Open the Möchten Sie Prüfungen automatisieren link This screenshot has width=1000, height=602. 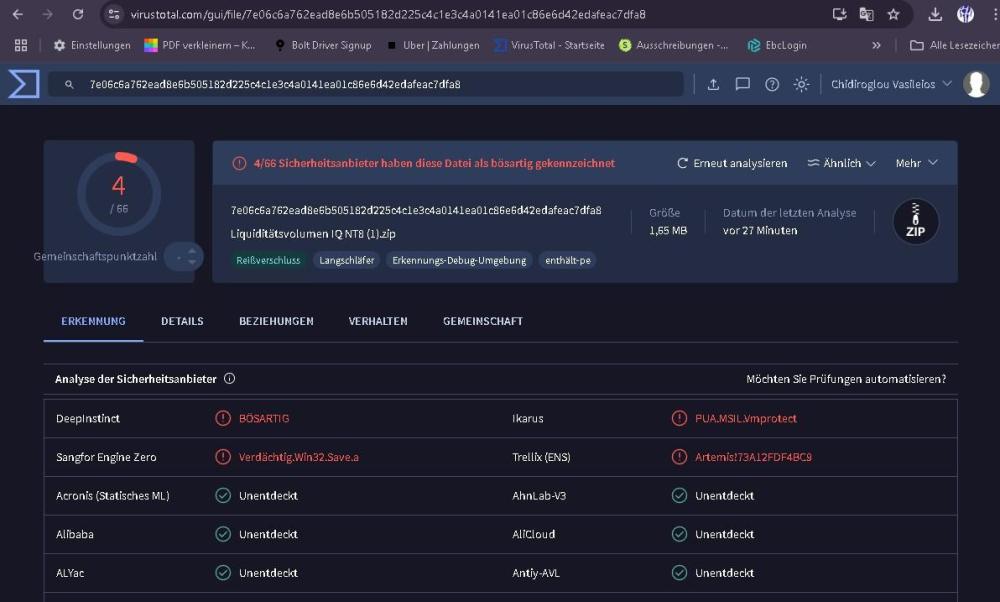[x=845, y=379]
